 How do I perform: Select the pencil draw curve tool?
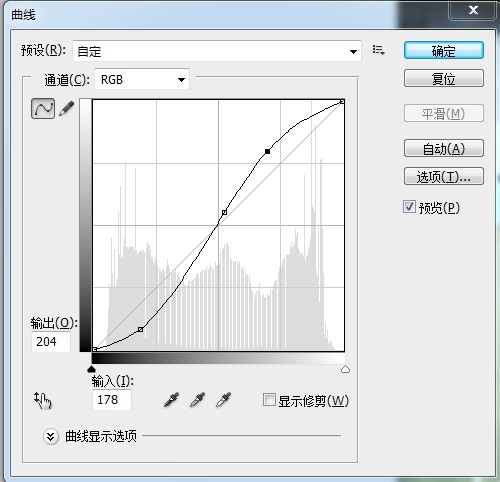[67, 109]
